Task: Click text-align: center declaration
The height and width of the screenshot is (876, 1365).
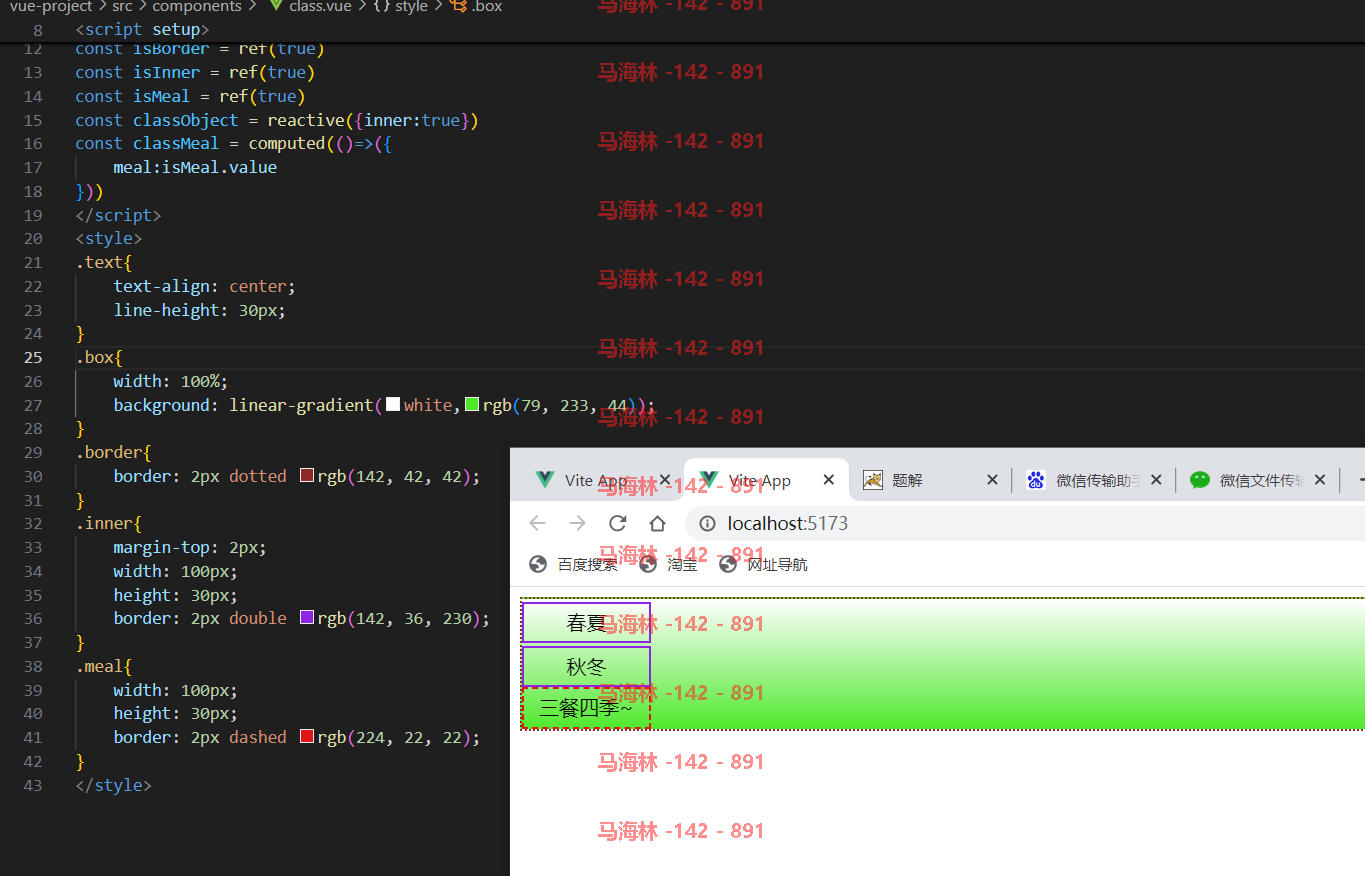Action: pyautogui.click(x=205, y=286)
